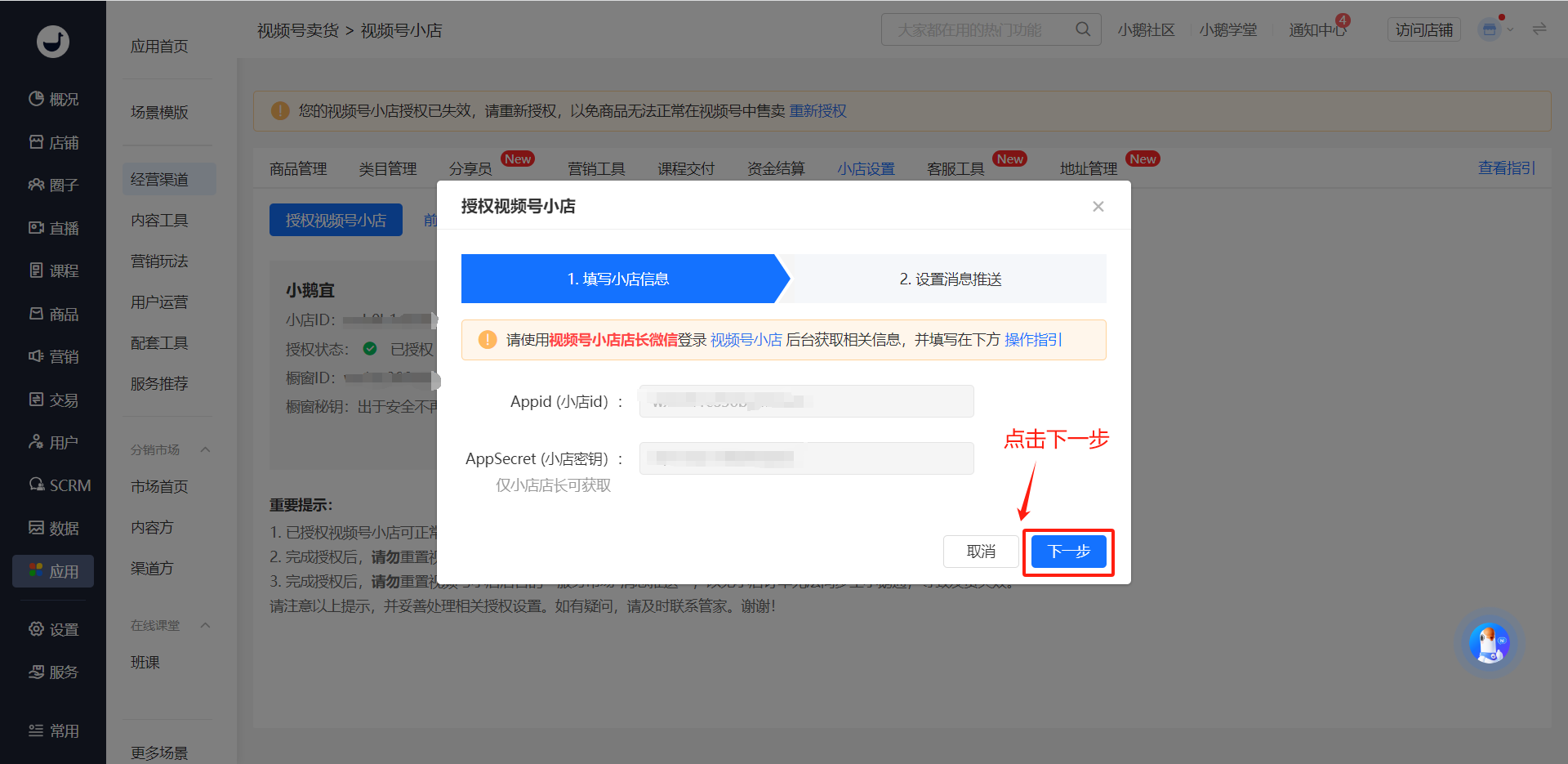Open 场景模版 in secondary menu
Screen dimensions: 1568x764
point(159,112)
